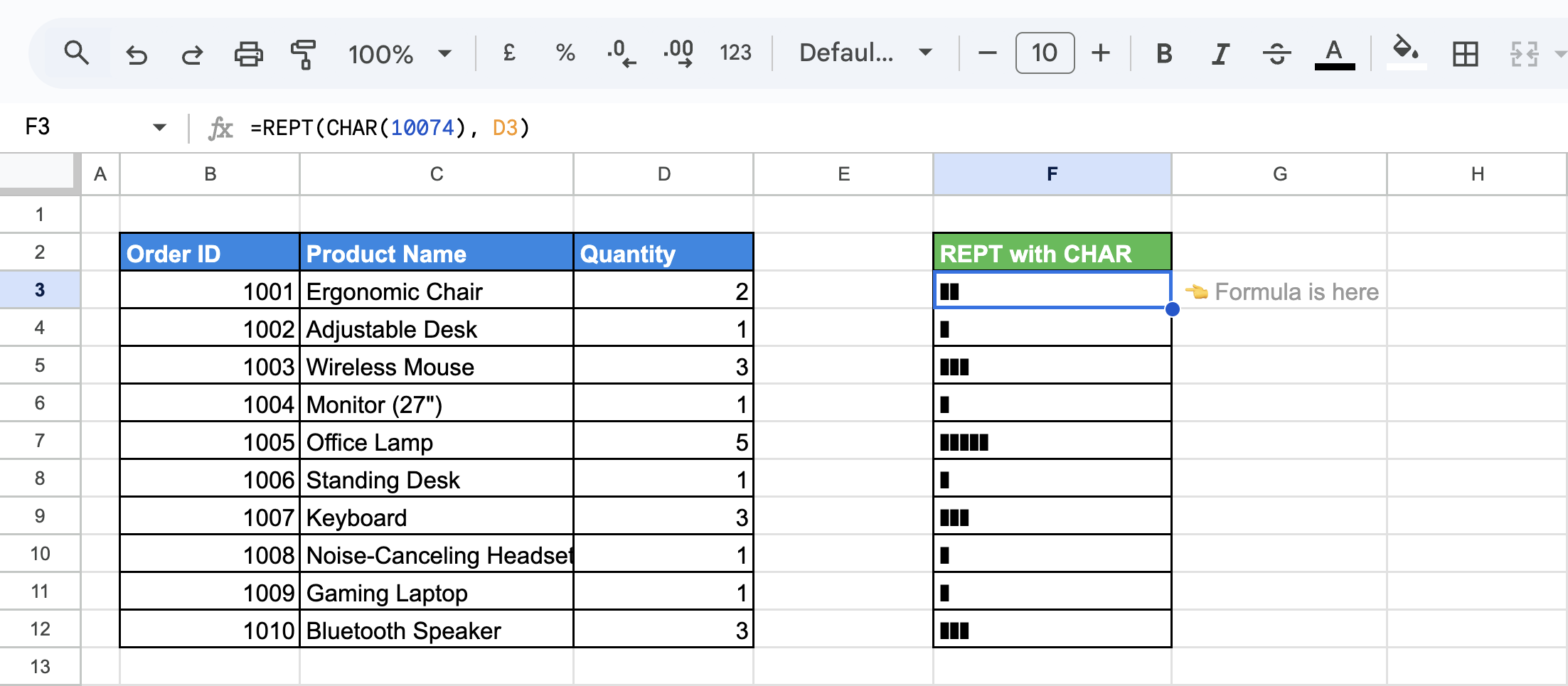Click the formula bar with REPT formula
The height and width of the screenshot is (686, 1568).
click(903, 128)
